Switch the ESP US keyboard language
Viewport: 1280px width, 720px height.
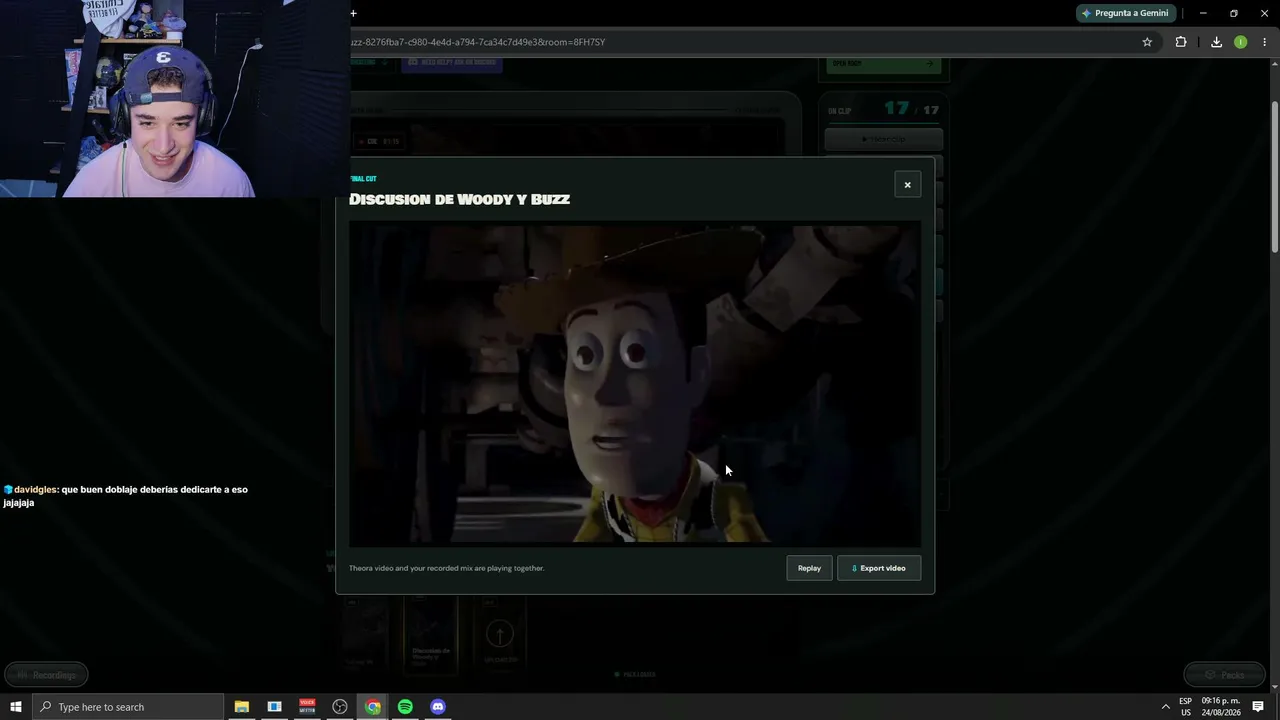[x=1185, y=707]
